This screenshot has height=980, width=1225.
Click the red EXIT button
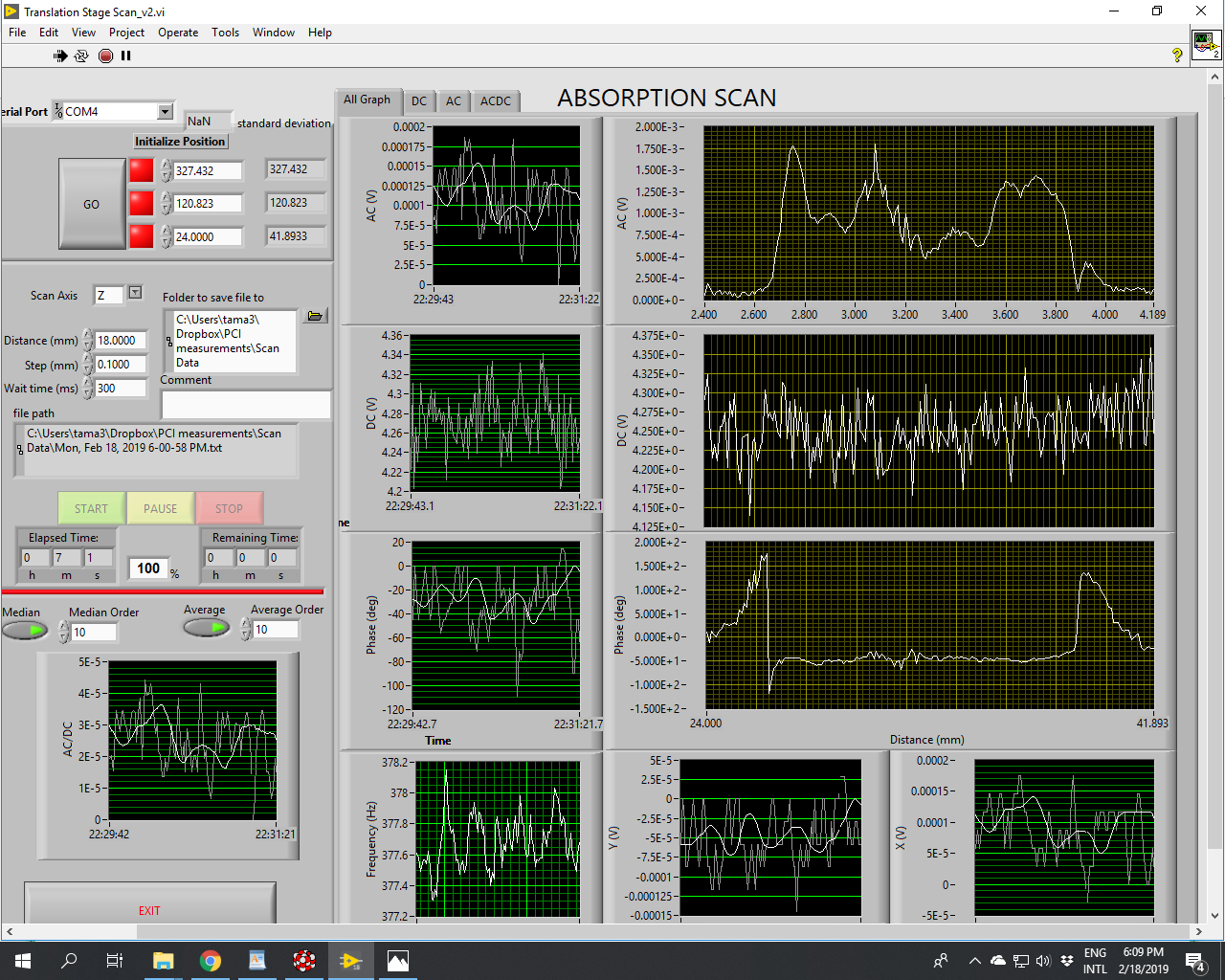click(x=149, y=909)
